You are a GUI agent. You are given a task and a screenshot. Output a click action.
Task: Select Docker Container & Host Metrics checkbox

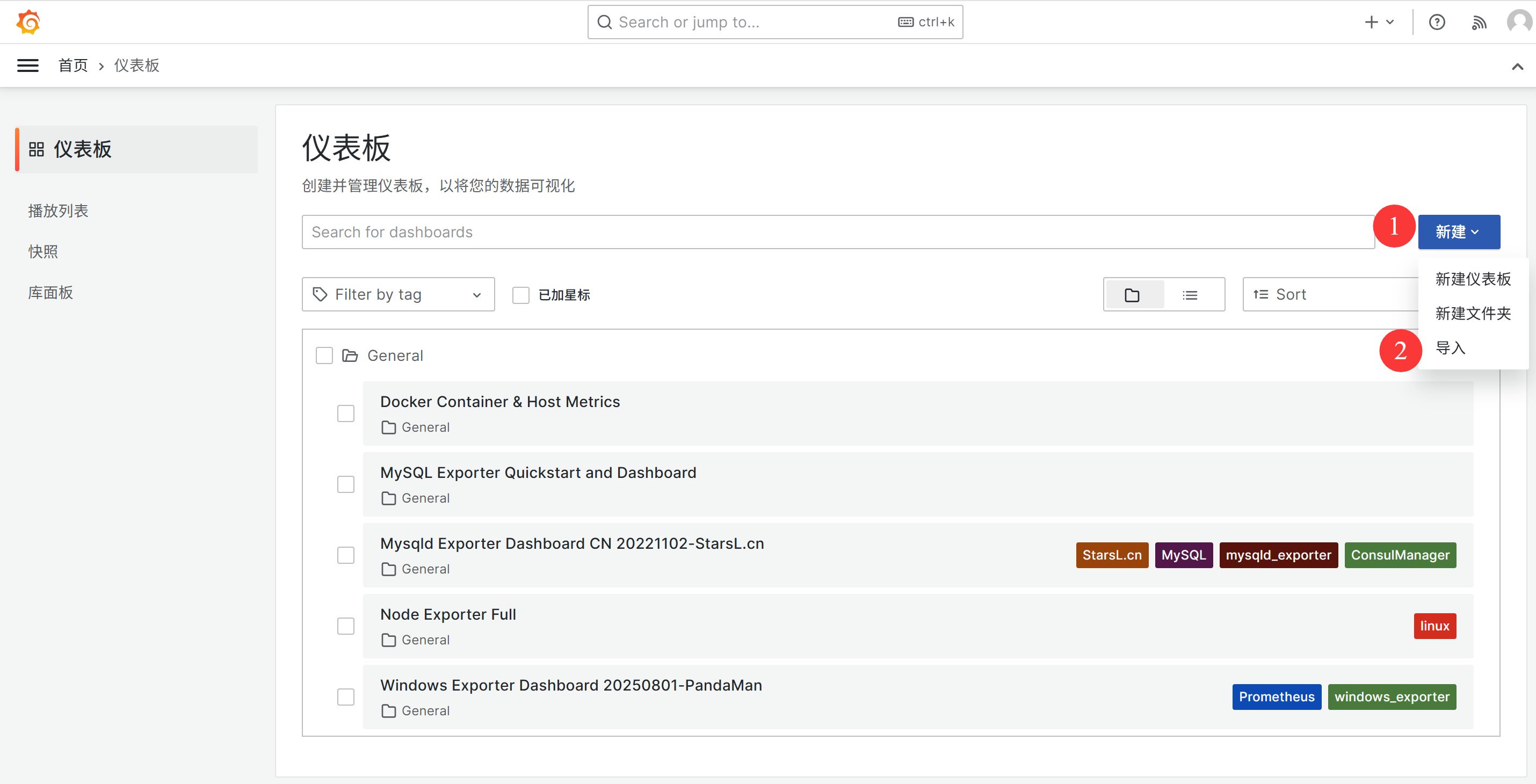coord(346,413)
